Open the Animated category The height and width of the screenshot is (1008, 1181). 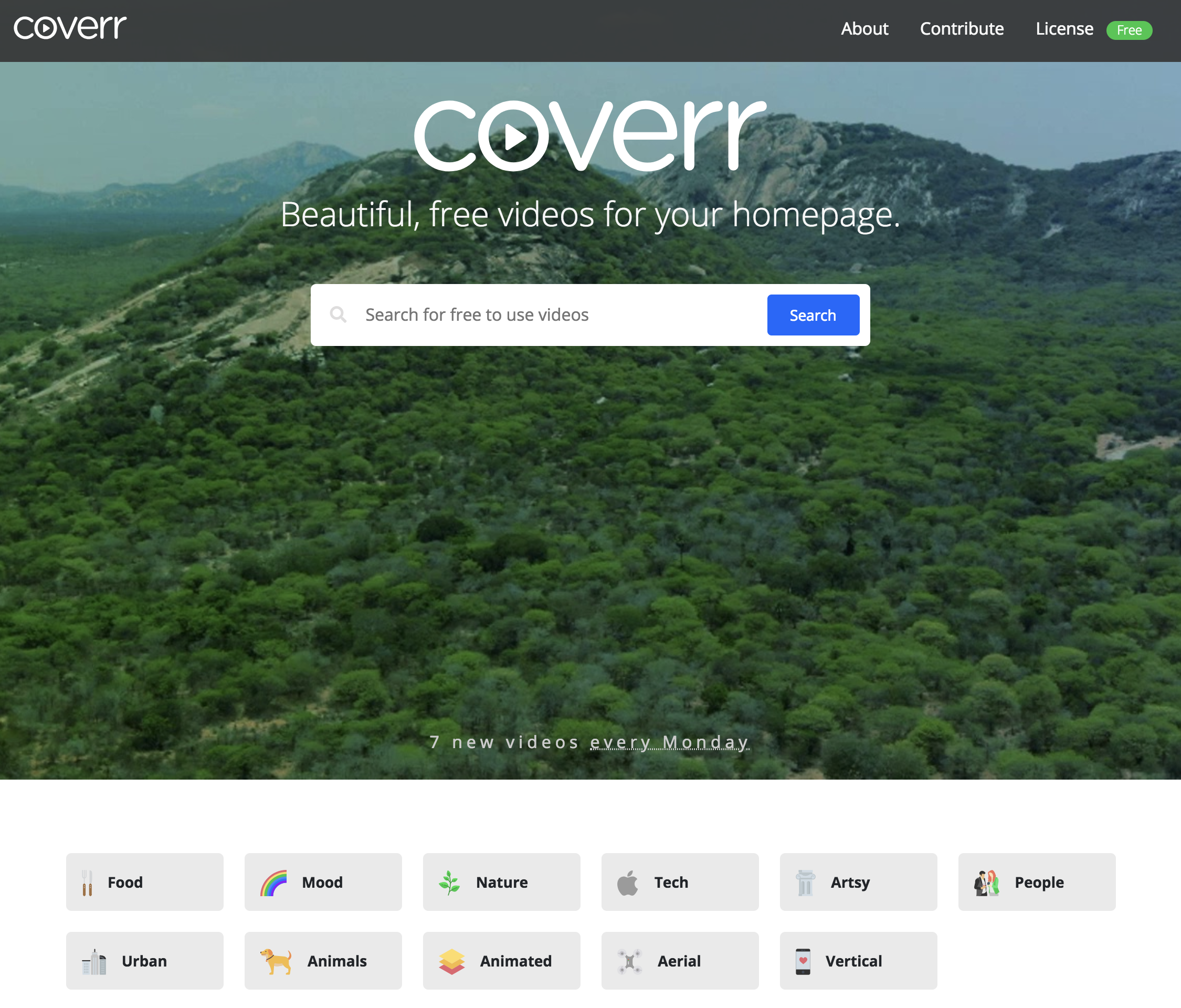tap(502, 961)
